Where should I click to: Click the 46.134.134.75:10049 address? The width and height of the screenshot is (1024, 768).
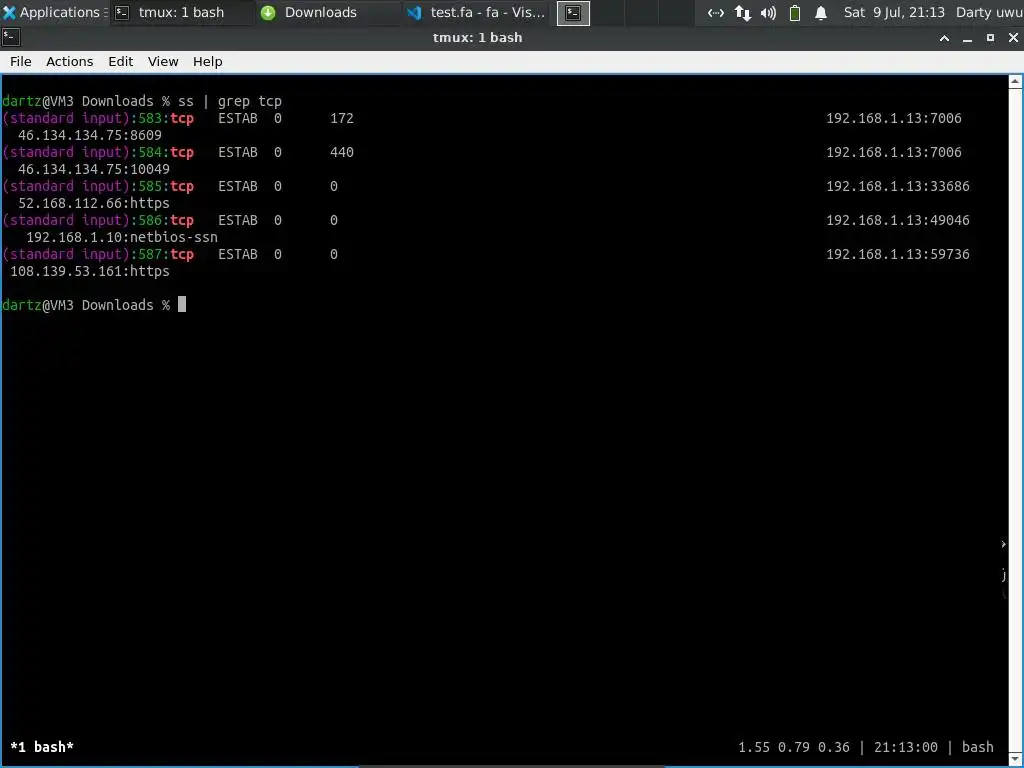click(x=94, y=169)
